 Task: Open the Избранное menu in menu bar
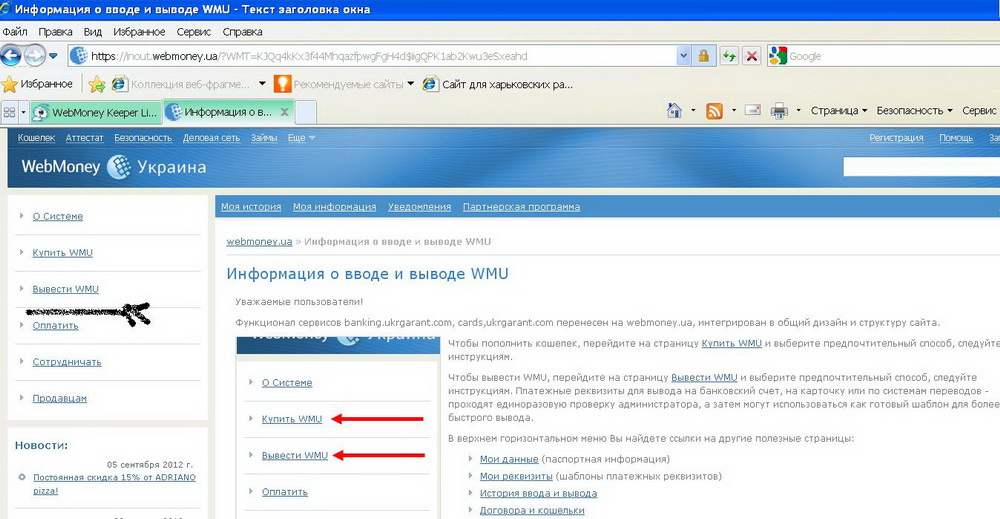139,31
